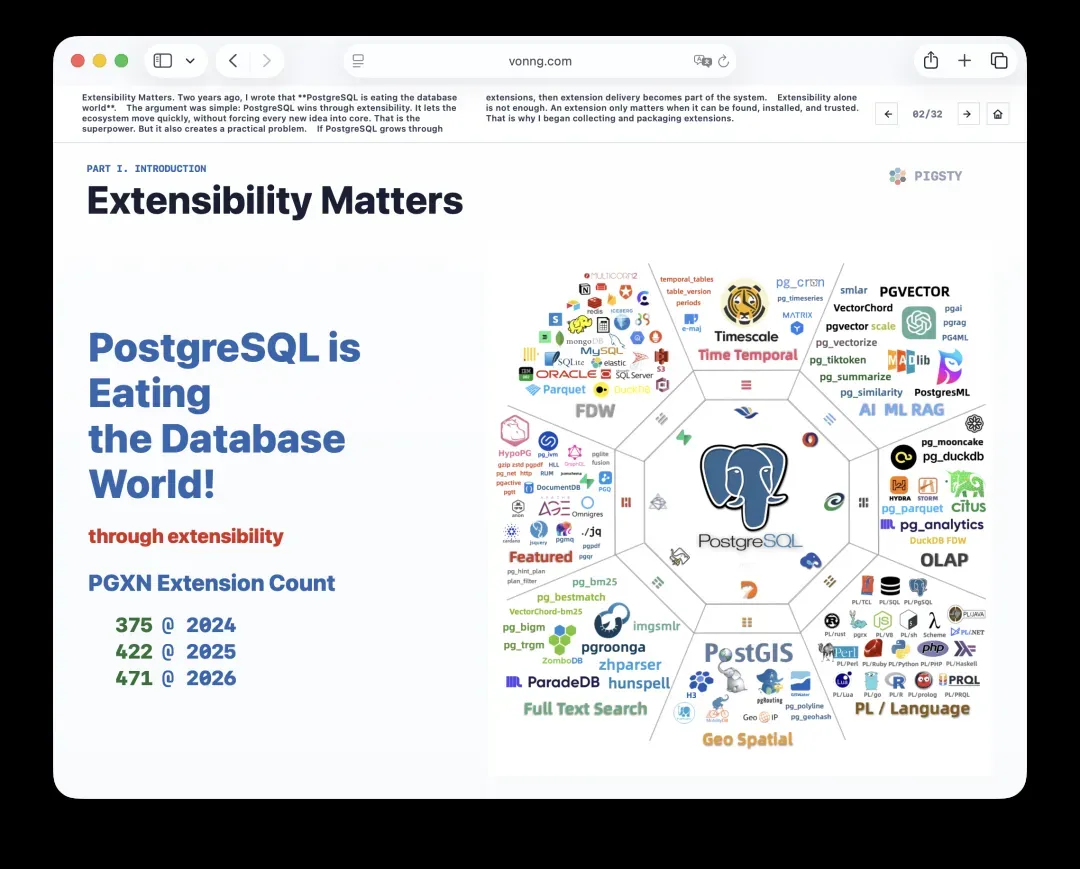Click the slide counter 02/32
The image size is (1080, 869).
click(x=927, y=114)
